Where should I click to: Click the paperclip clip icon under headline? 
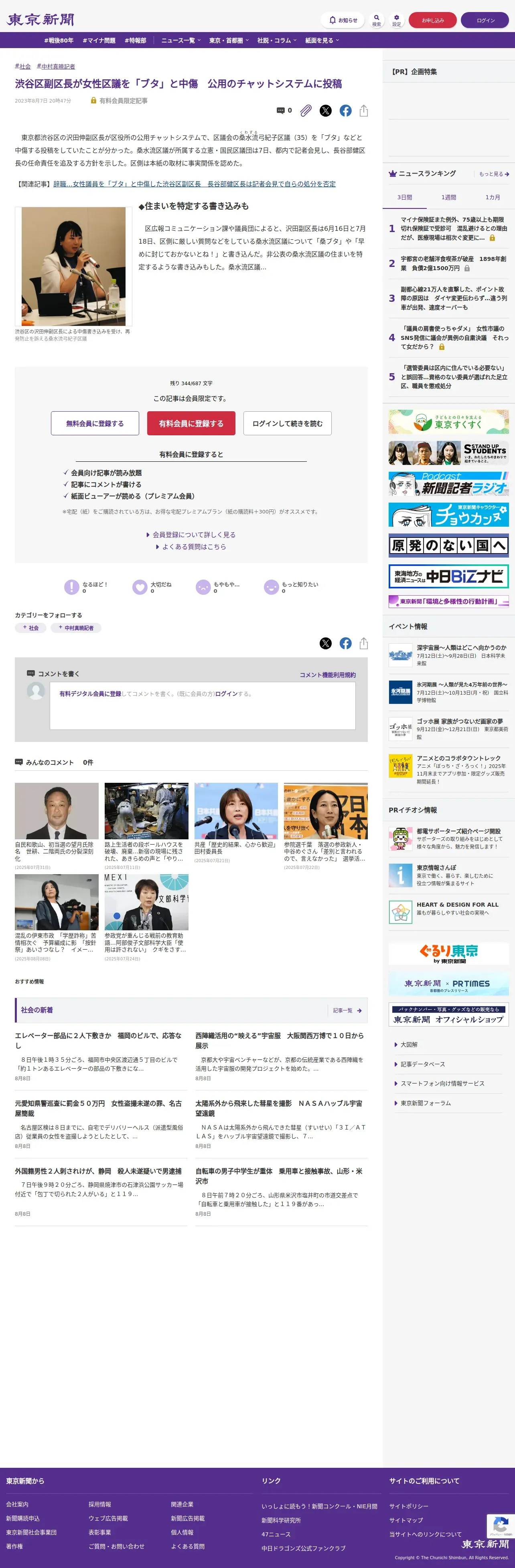(x=306, y=110)
